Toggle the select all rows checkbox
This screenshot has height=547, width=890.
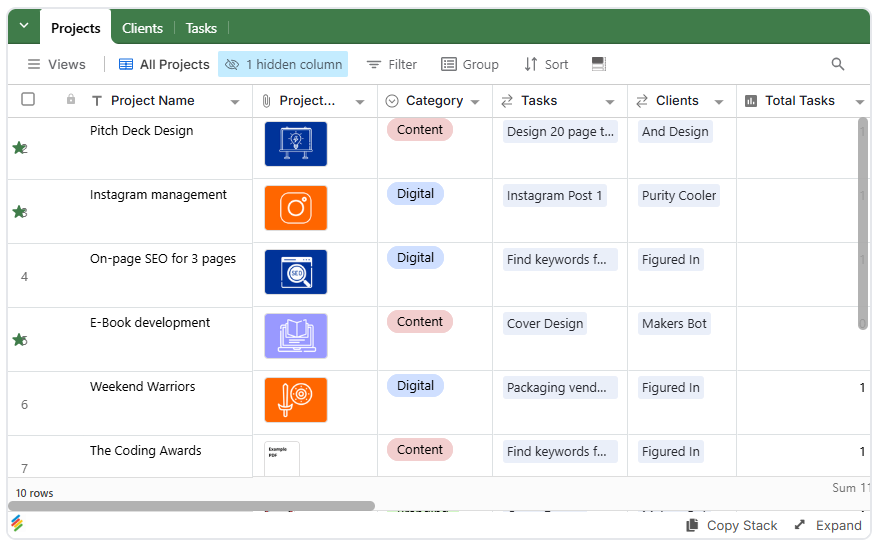click(28, 99)
